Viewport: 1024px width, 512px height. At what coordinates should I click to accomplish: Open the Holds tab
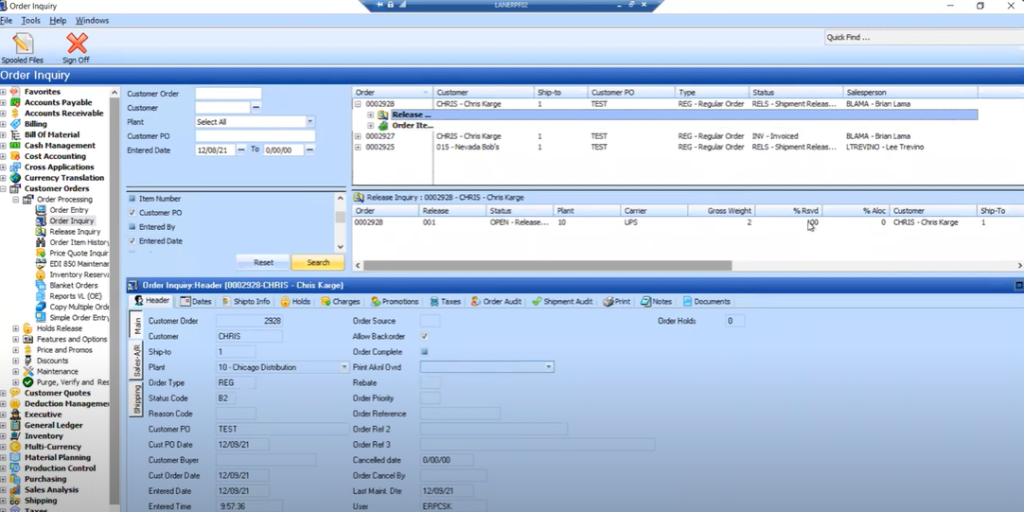tap(296, 302)
